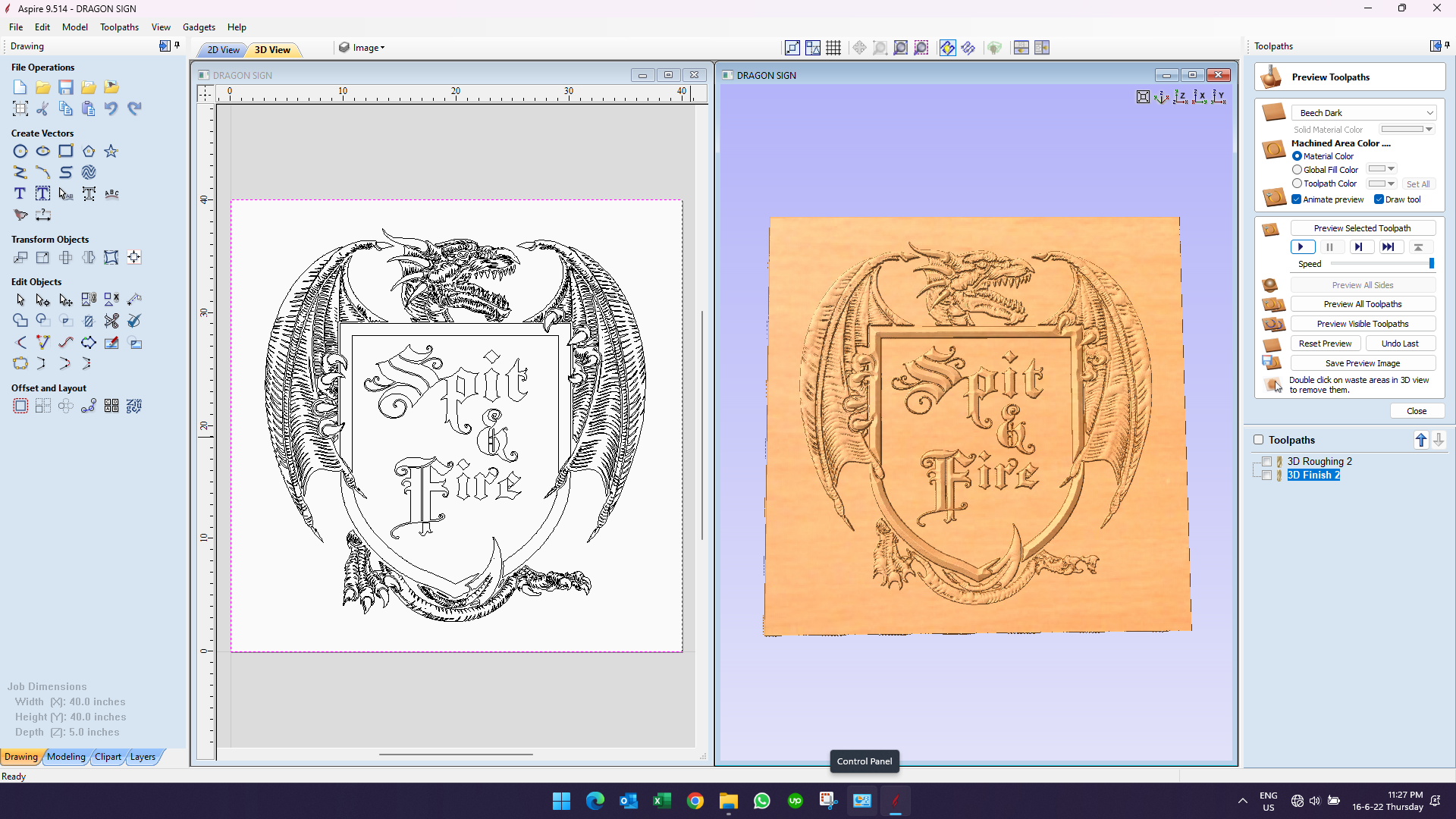Select the Global Fill Color radio button
Screen dimensions: 1456x819
click(x=1297, y=170)
